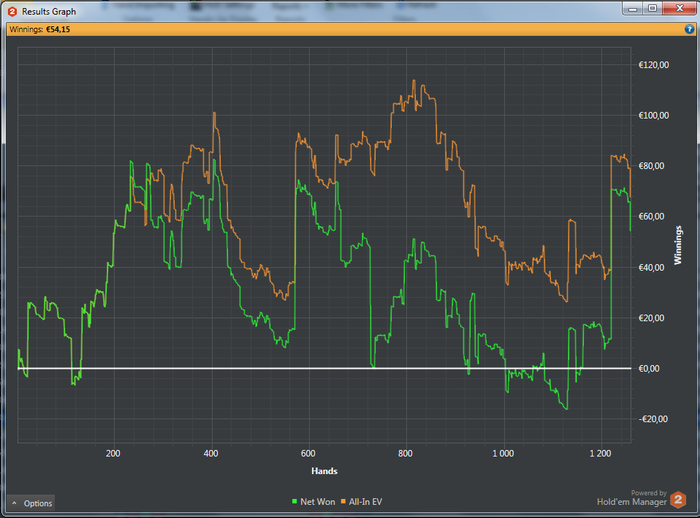
Task: Minimize the Results Graph window
Action: point(633,8)
